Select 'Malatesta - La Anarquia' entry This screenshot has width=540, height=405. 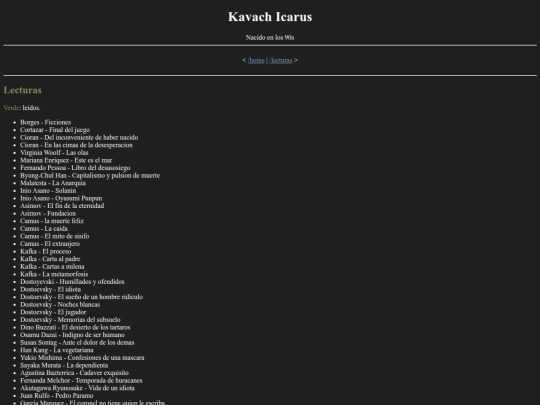pyautogui.click(x=53, y=183)
